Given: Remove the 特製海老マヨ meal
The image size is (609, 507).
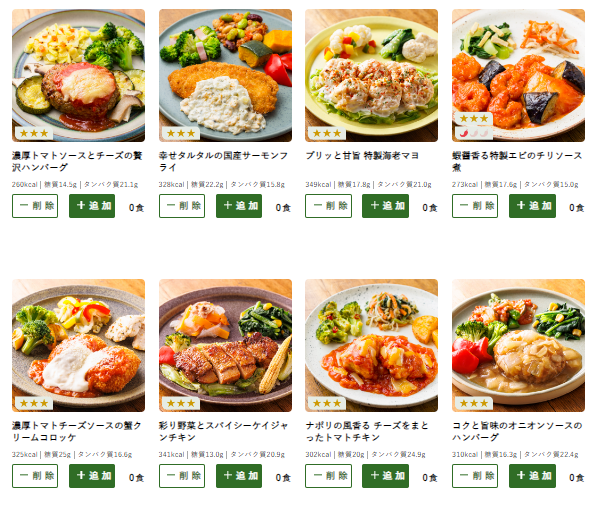Looking at the screenshot, I should tap(329, 206).
